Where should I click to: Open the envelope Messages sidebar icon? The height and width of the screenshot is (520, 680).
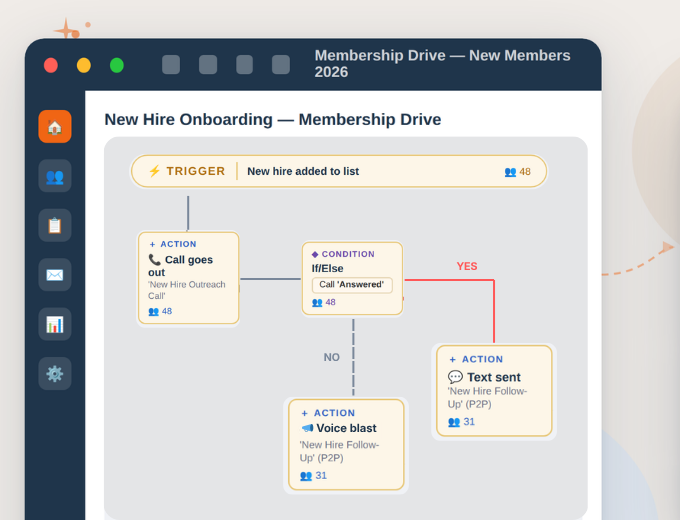click(x=55, y=275)
